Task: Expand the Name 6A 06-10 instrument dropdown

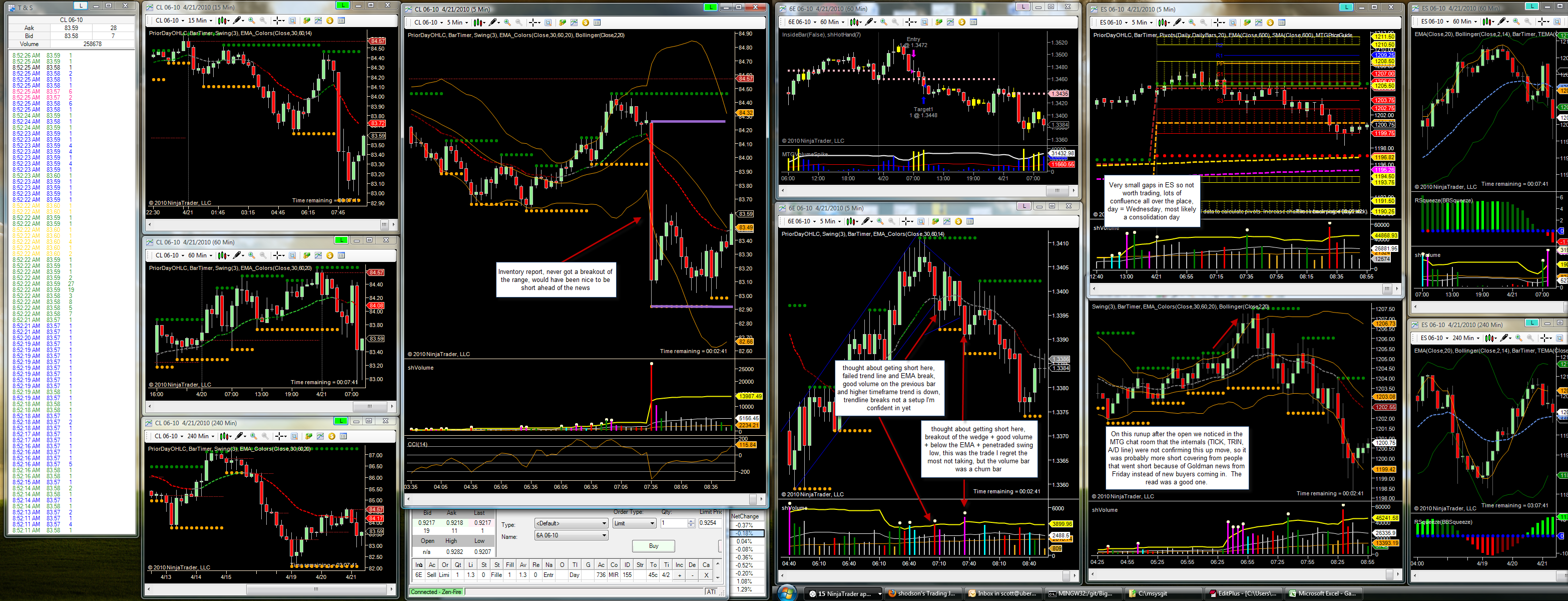Action: (x=571, y=536)
